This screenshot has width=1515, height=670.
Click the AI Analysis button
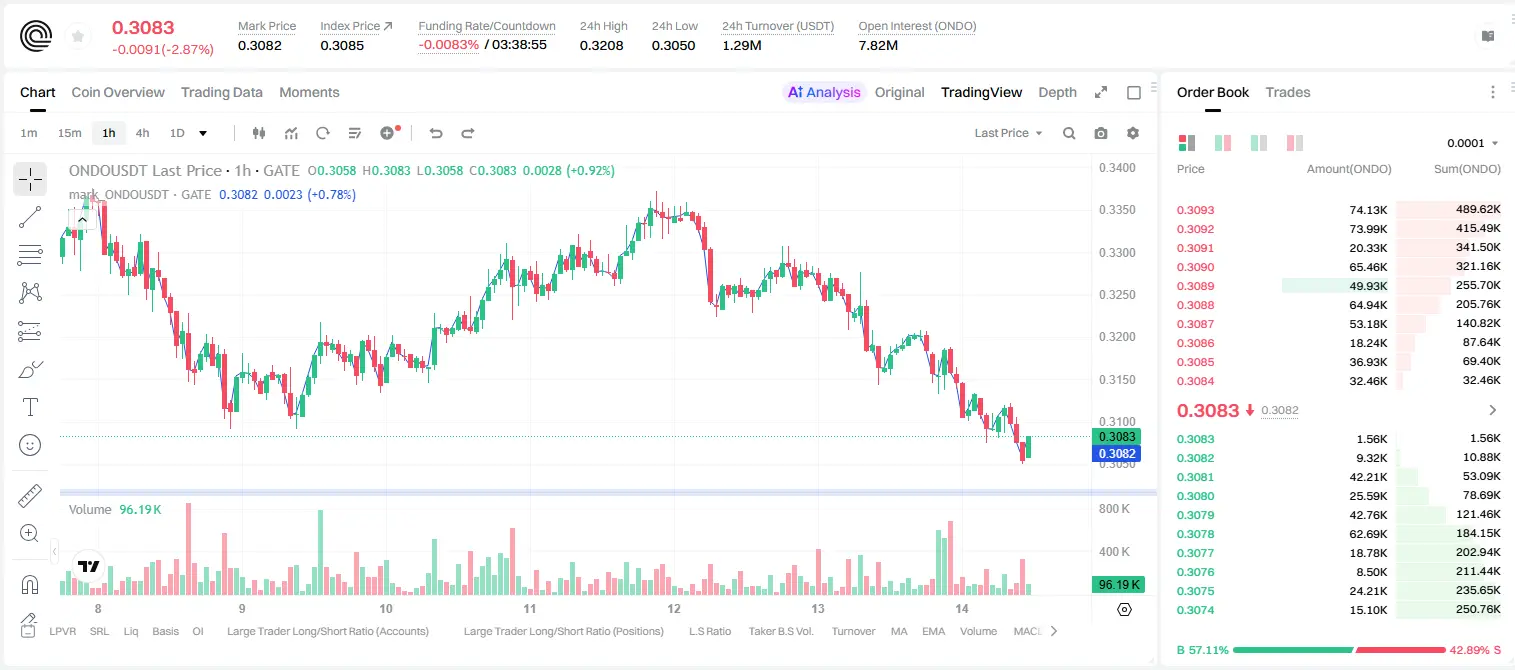(x=823, y=92)
